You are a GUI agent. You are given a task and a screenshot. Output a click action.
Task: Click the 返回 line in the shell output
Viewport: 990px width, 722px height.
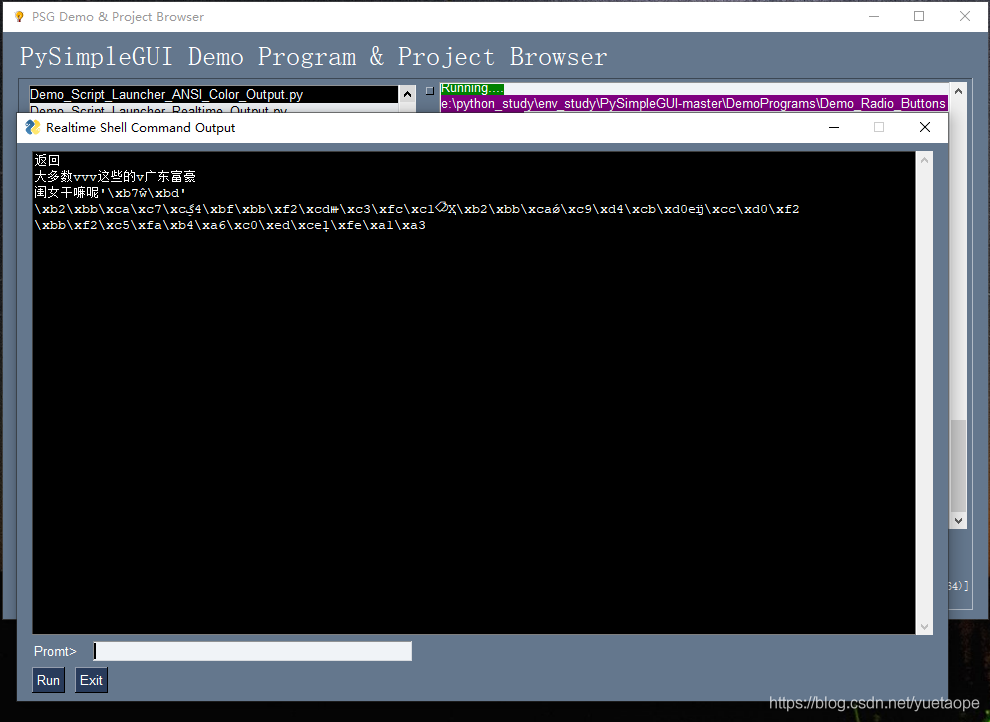[47, 160]
